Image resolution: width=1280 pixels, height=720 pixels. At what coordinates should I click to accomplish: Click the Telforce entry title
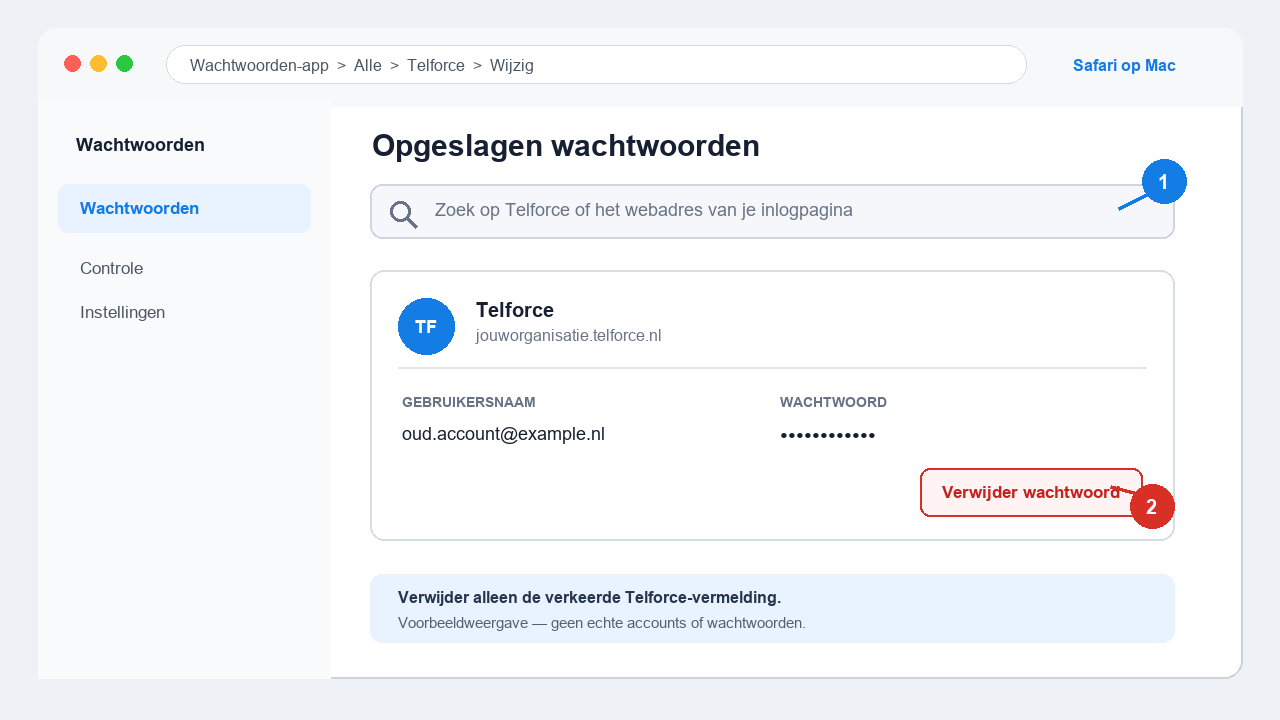coord(515,310)
